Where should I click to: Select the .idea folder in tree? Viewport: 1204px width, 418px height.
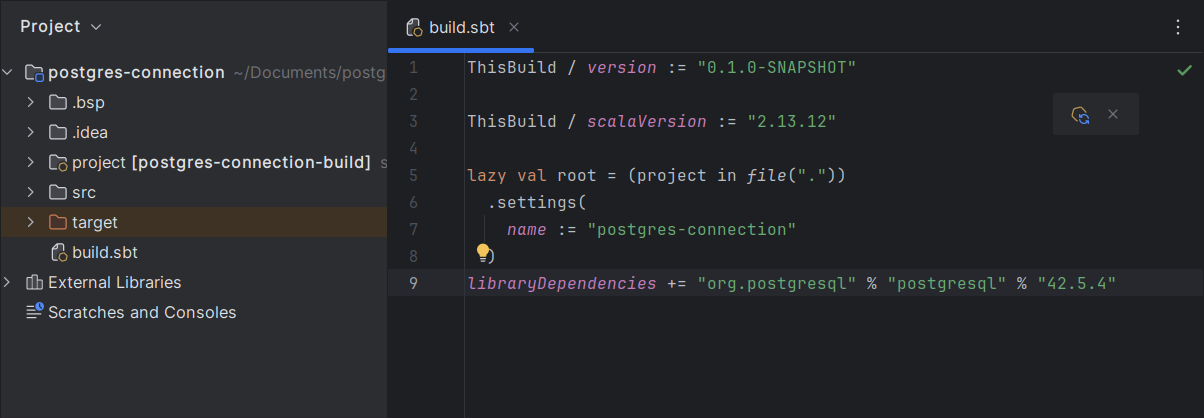pyautogui.click(x=89, y=132)
